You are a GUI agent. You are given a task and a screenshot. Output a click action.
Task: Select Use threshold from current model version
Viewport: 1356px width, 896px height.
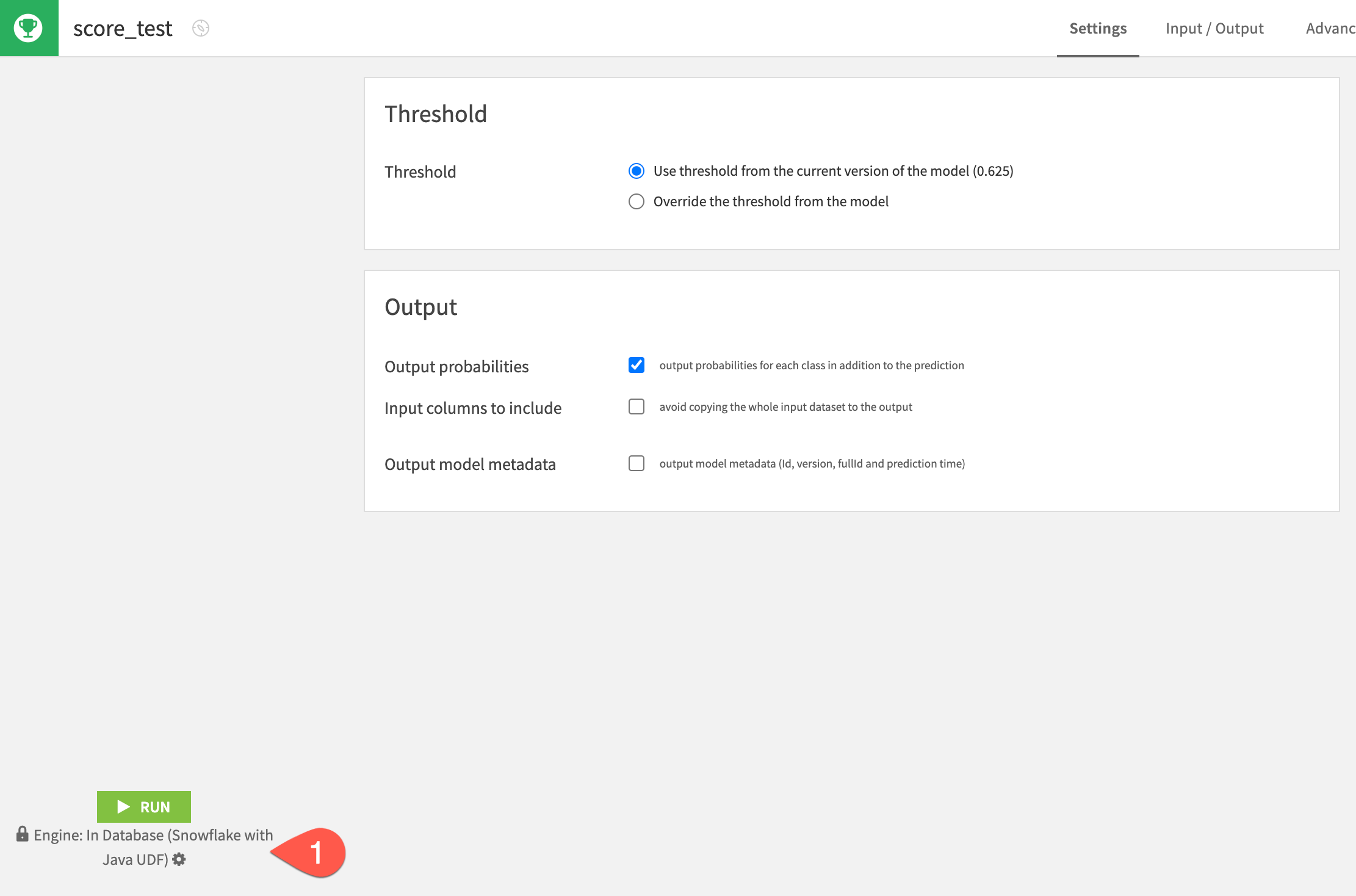pos(637,171)
